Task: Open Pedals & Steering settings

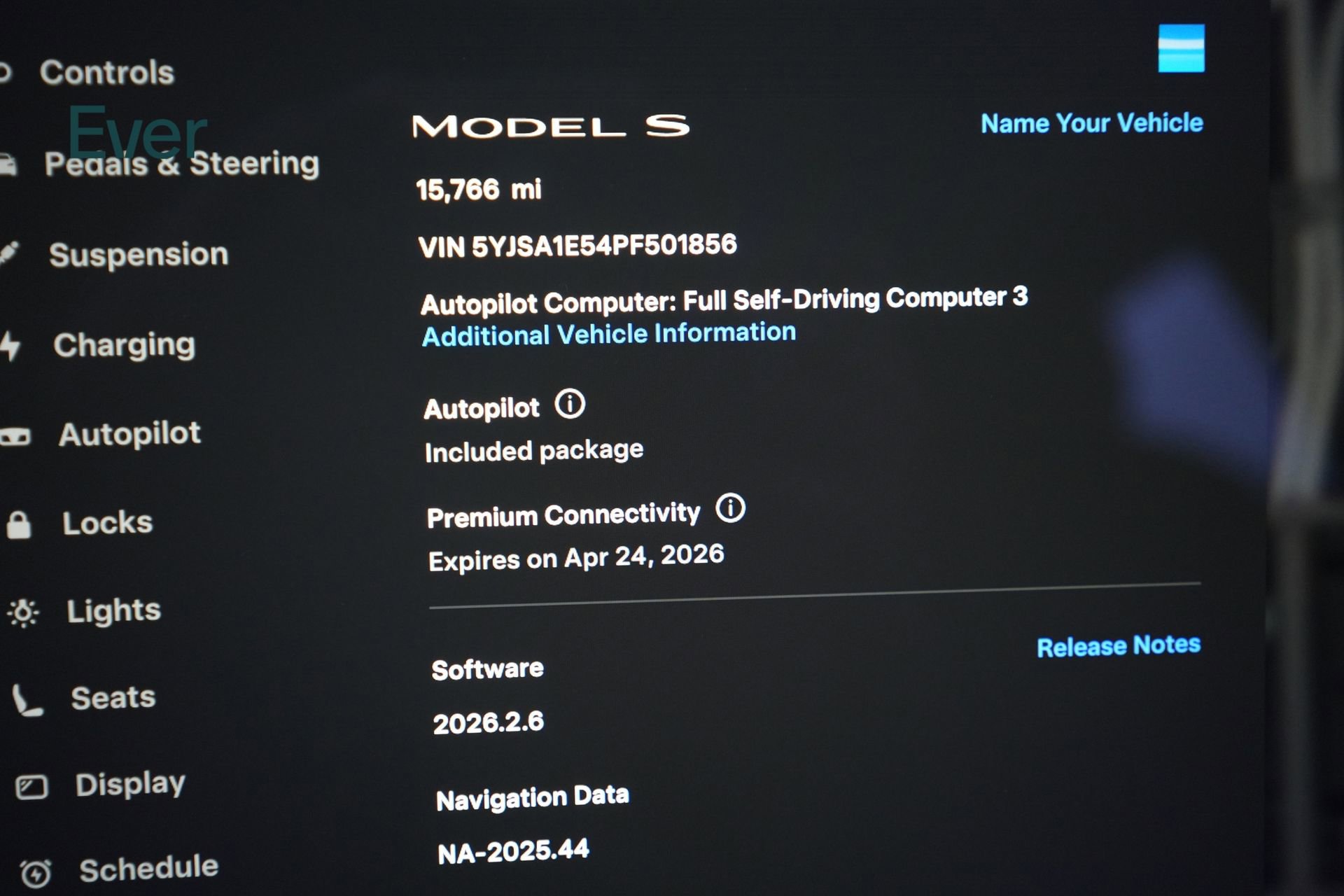Action: [181, 164]
